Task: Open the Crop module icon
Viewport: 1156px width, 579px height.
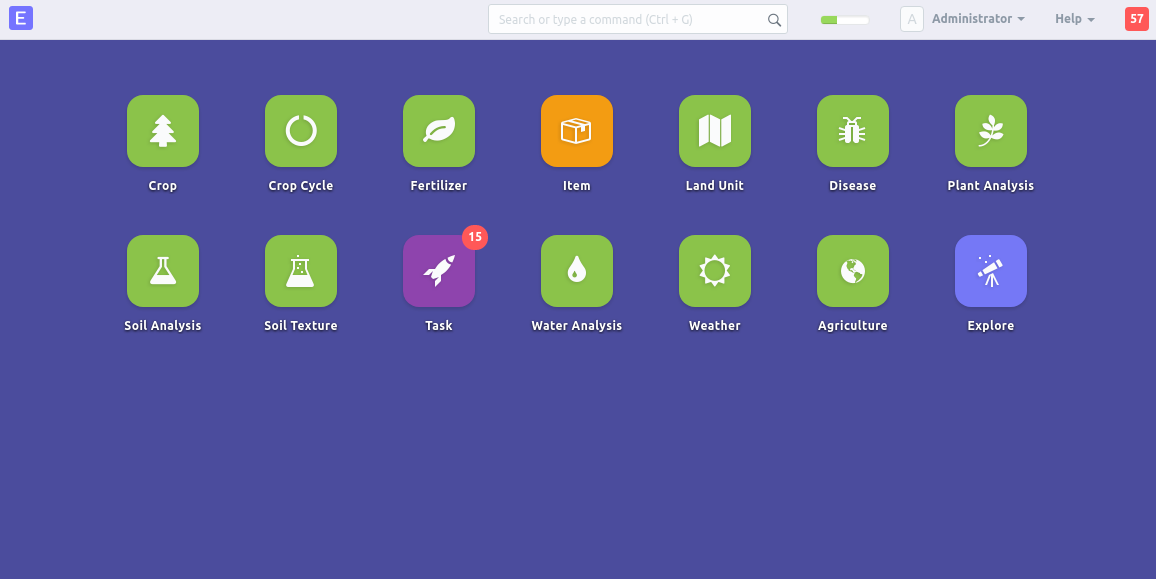Action: point(163,131)
